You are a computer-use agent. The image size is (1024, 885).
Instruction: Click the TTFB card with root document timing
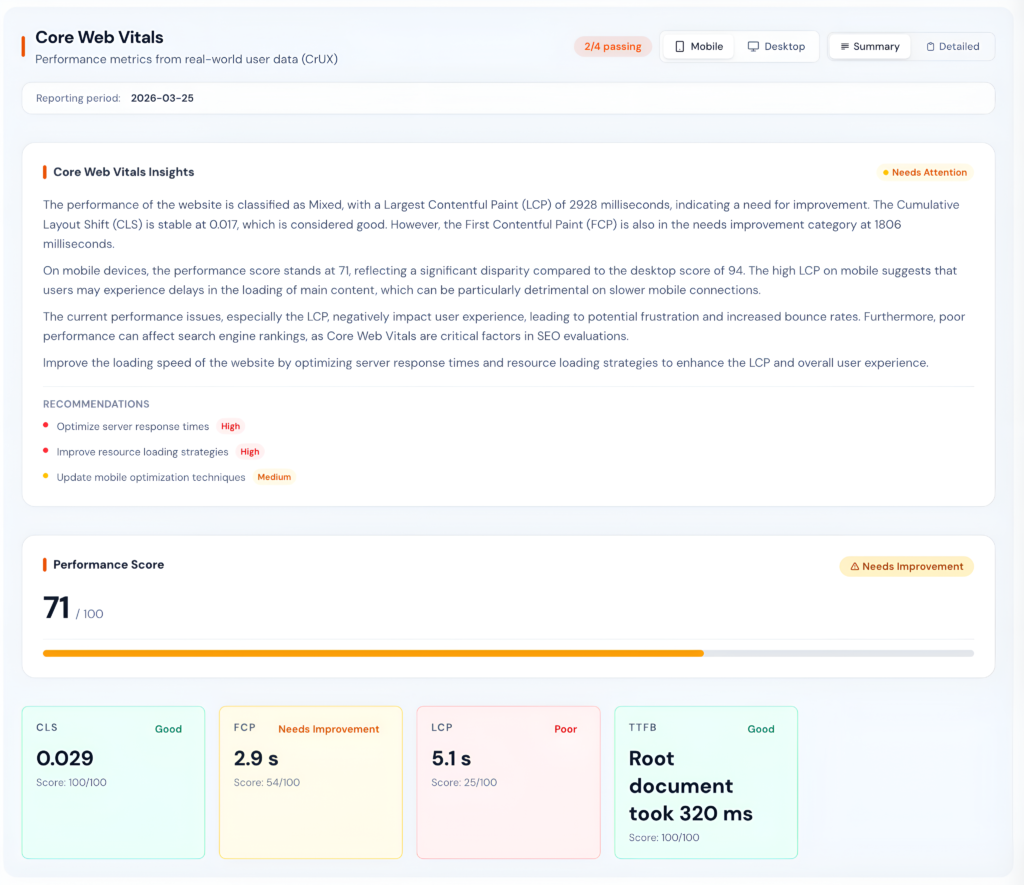coord(705,782)
